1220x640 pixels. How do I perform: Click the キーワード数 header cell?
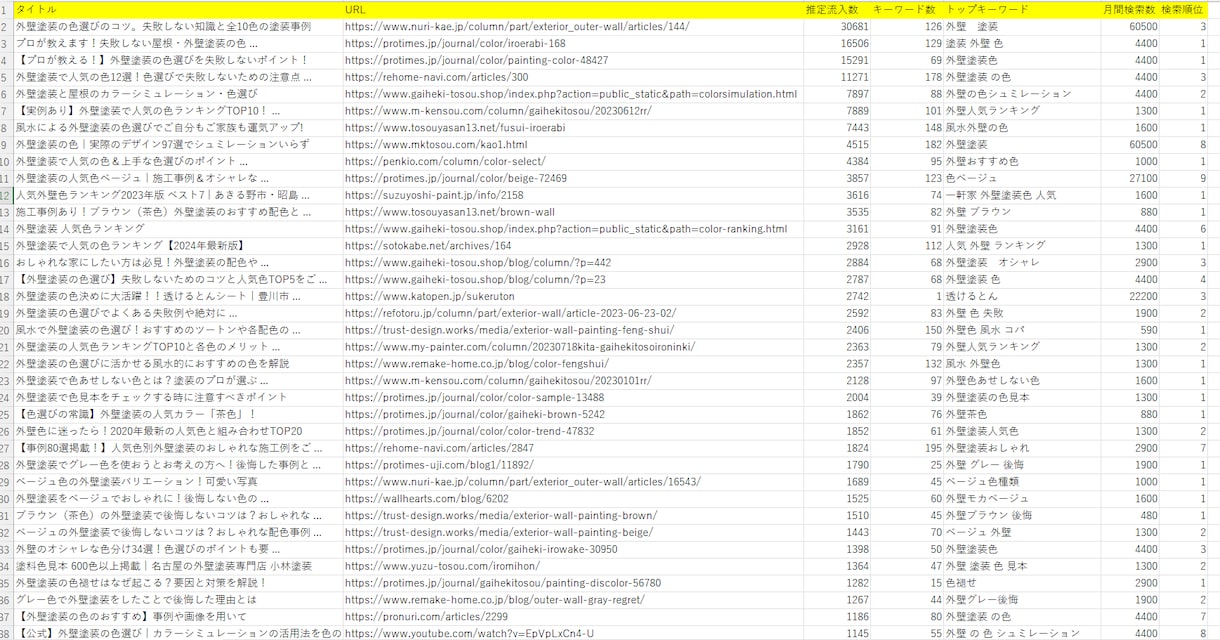pos(908,9)
